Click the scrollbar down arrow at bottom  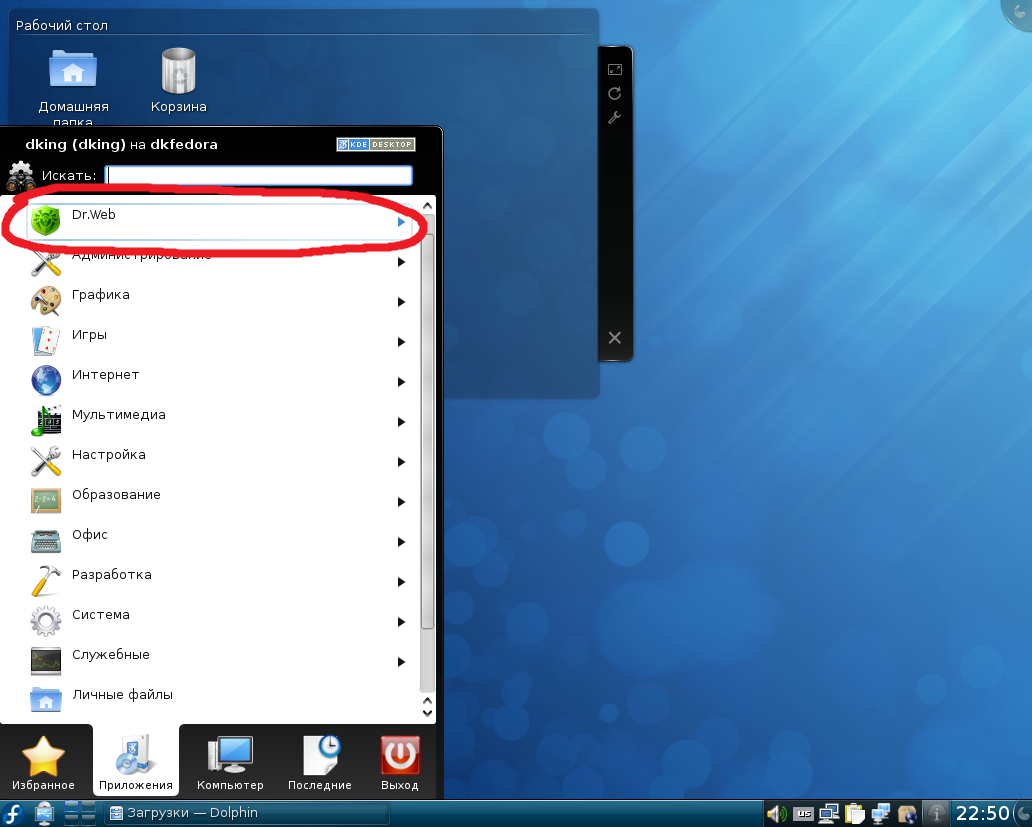click(427, 713)
